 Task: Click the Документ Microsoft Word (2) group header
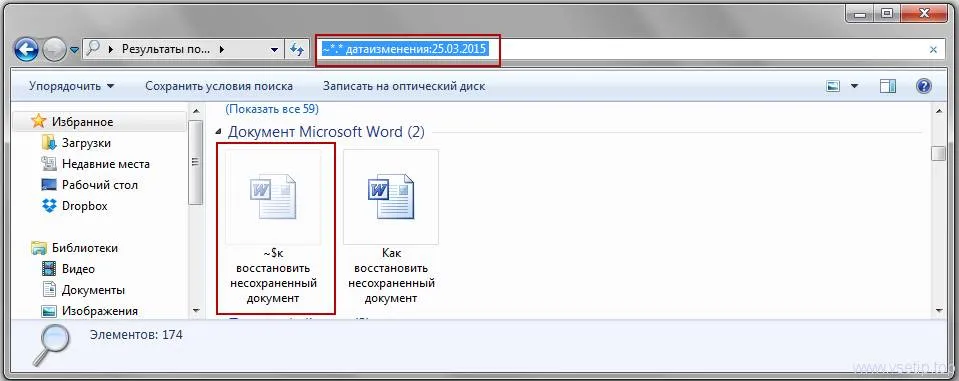(x=326, y=131)
